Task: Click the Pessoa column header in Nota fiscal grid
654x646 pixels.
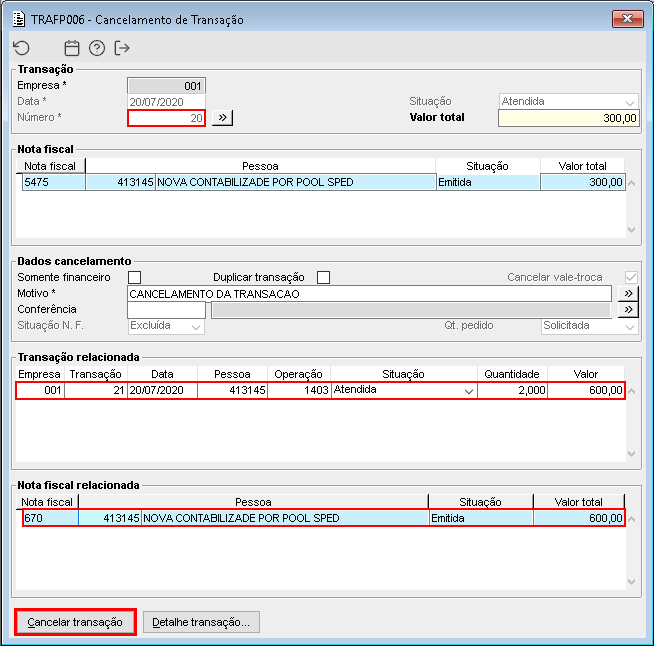Action: 260,166
